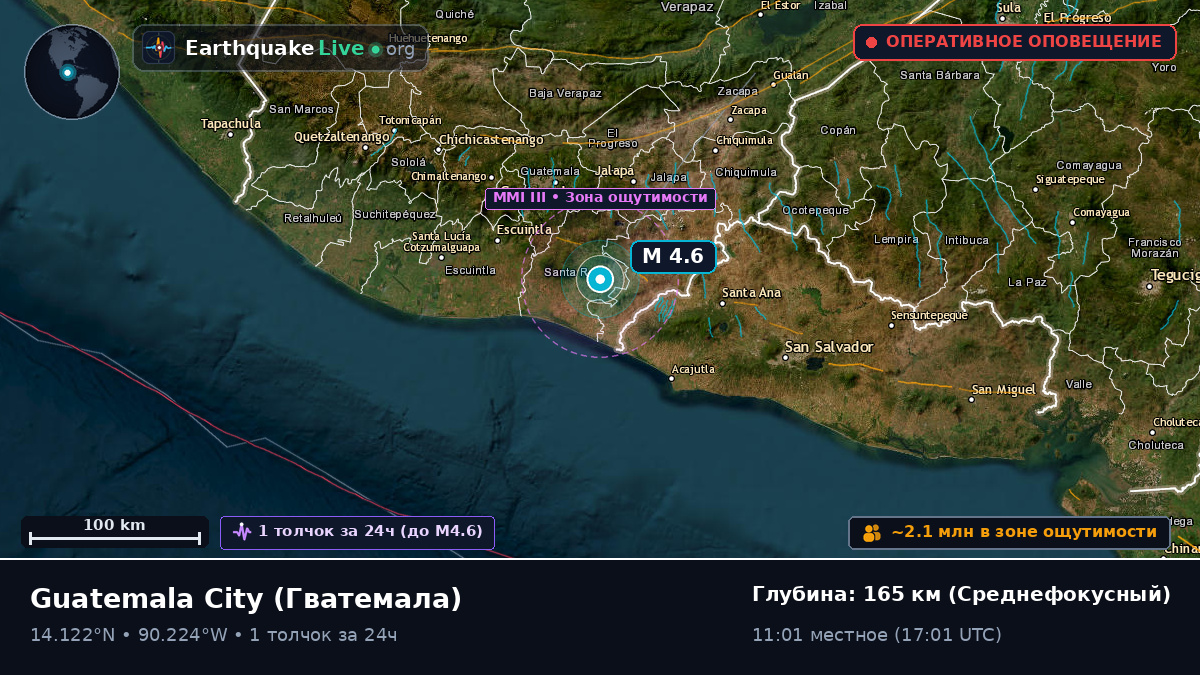Click the Retalhuleu label on the map
1200x675 pixels.
313,218
